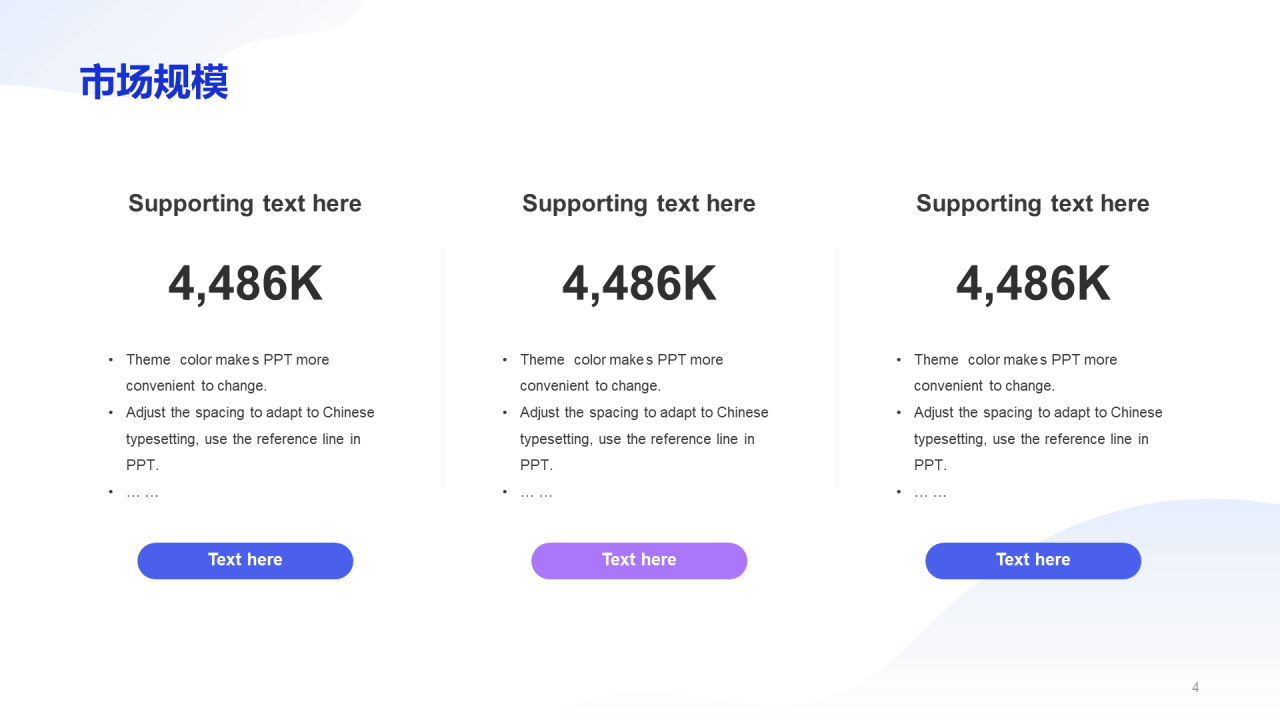This screenshot has height=720, width=1280.
Task: Select the middle "Supporting text here" heading
Action: tap(639, 204)
